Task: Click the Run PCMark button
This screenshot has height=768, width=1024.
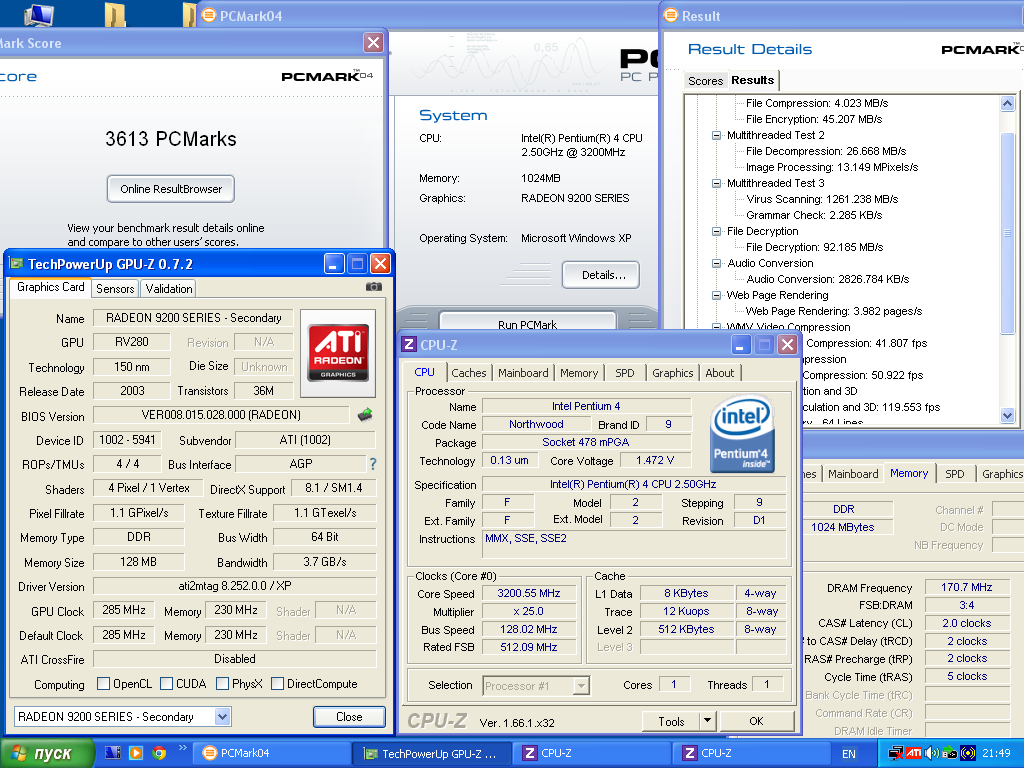Action: pyautogui.click(x=528, y=322)
